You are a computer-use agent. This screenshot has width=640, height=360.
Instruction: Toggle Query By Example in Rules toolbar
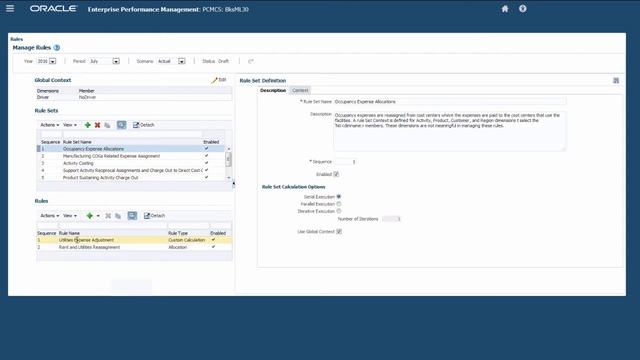tap(132, 216)
